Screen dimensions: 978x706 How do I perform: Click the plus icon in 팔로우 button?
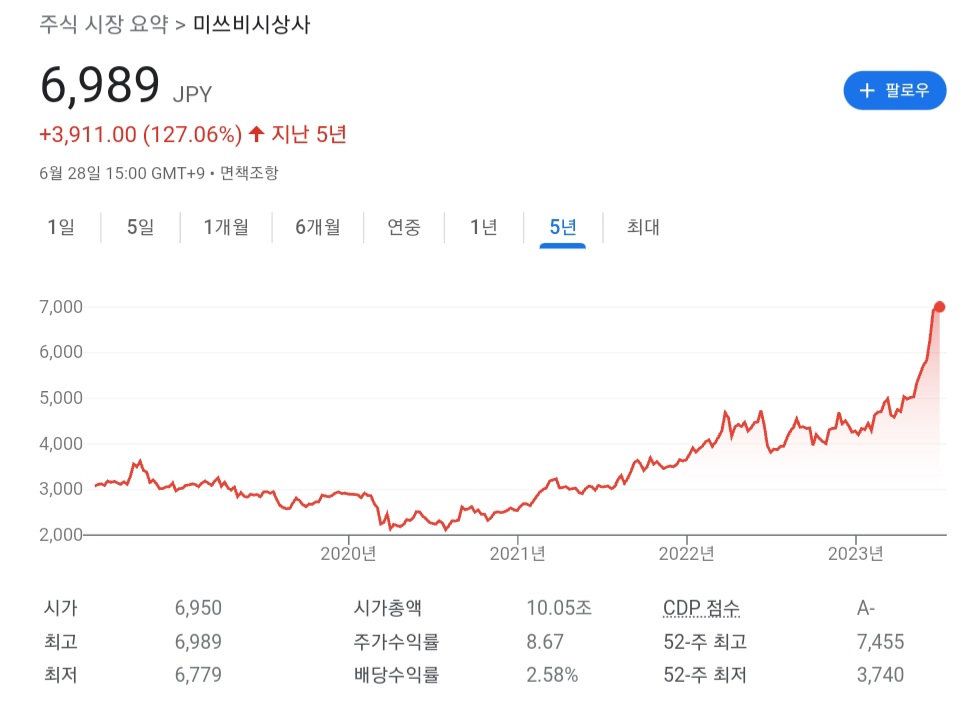(x=867, y=90)
